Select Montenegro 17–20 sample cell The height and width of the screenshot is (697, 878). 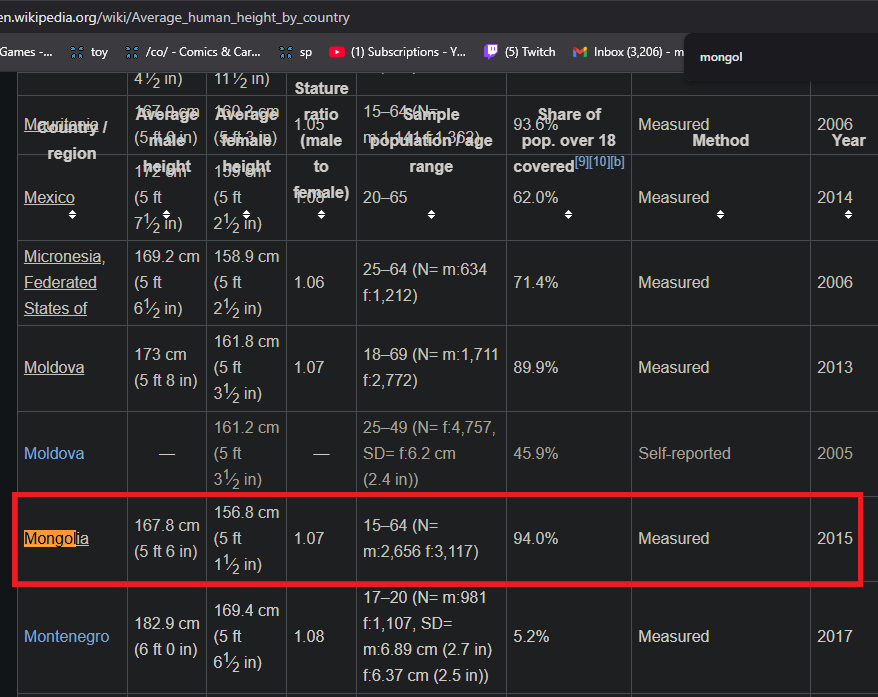(431, 637)
